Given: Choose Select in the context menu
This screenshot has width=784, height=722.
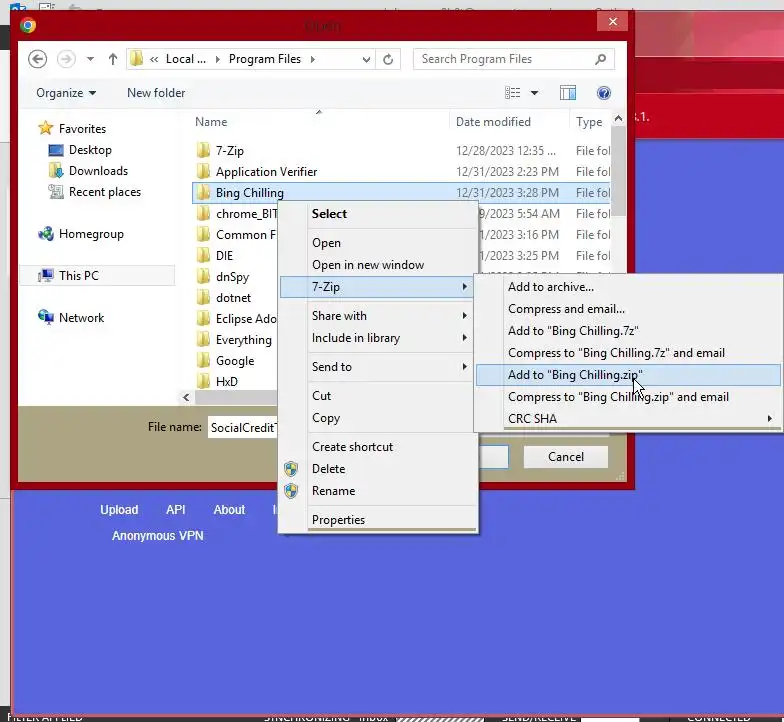Looking at the screenshot, I should pos(378,214).
